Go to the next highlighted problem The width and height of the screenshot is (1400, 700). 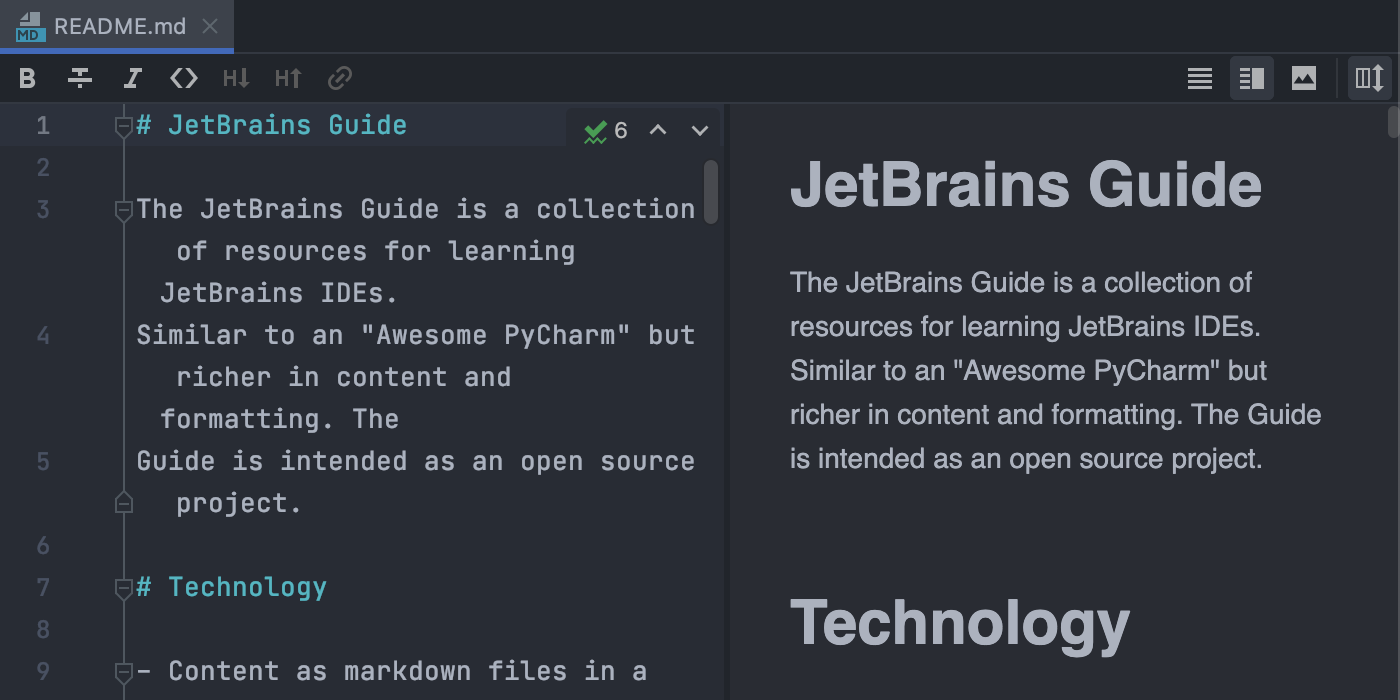[700, 131]
